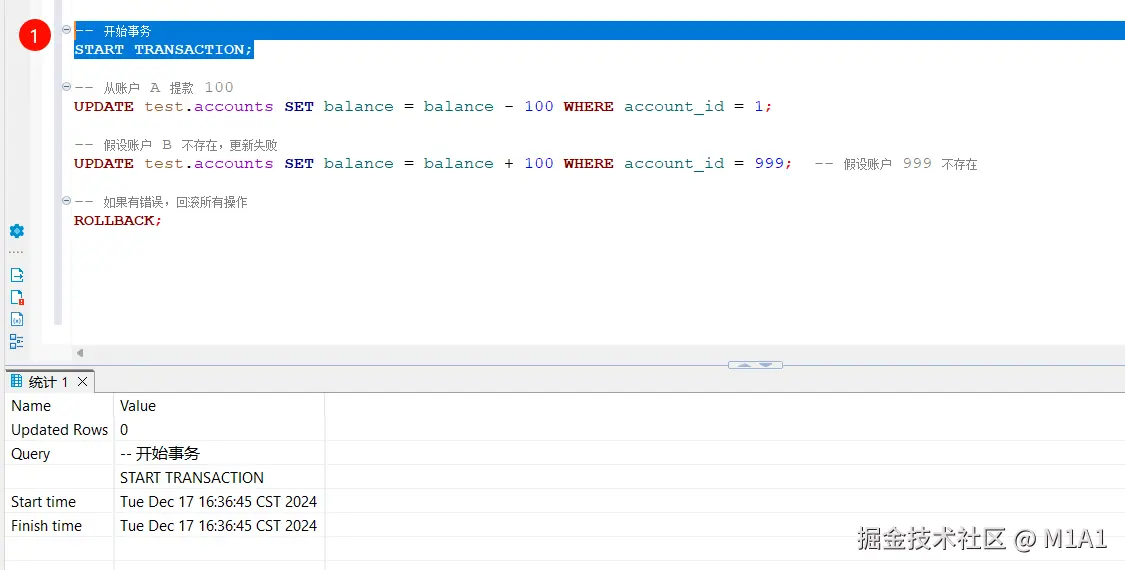Click the grid icon on 统计 1 tab
The image size is (1125, 570).
(x=17, y=381)
